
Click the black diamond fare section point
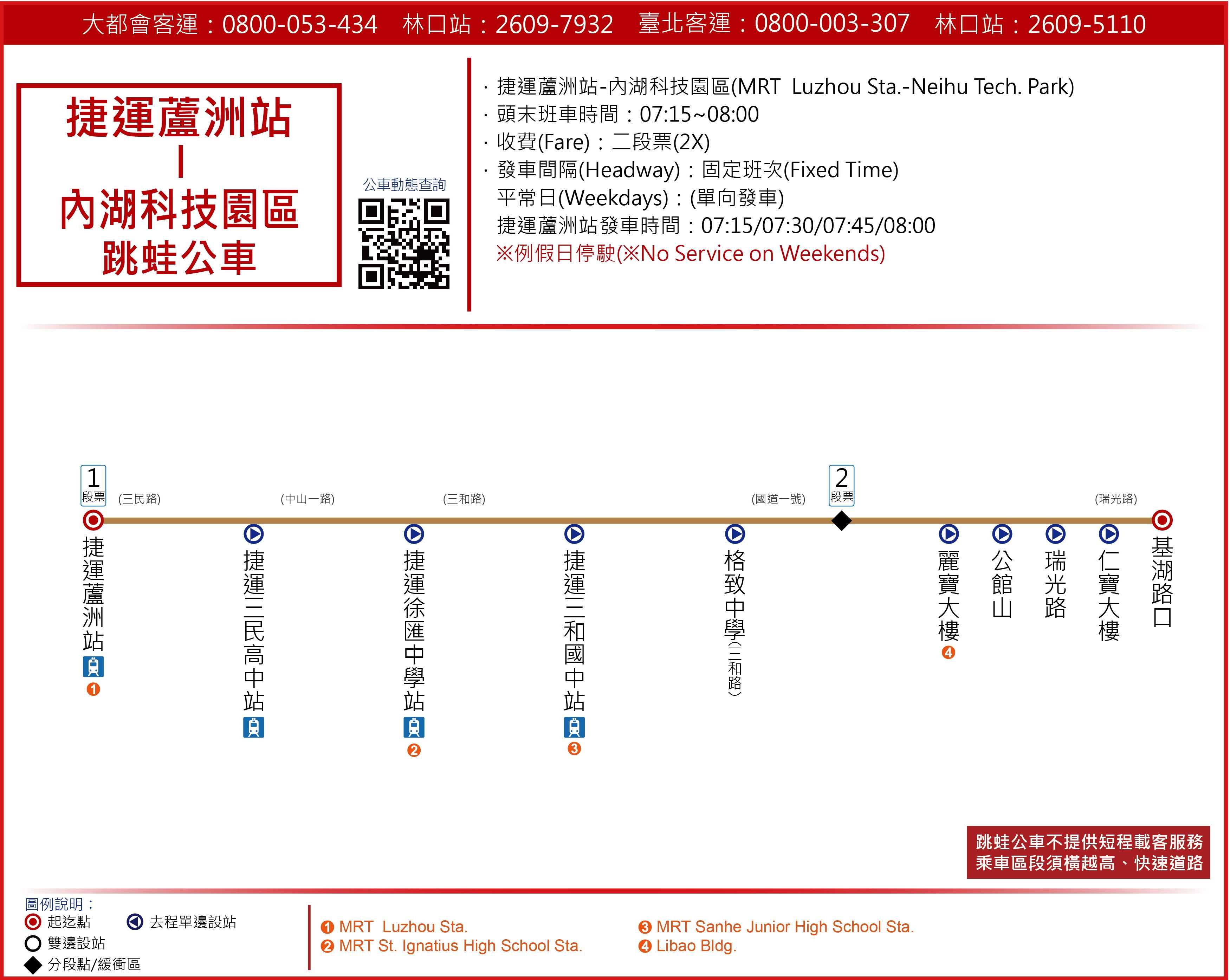pyautogui.click(x=841, y=520)
